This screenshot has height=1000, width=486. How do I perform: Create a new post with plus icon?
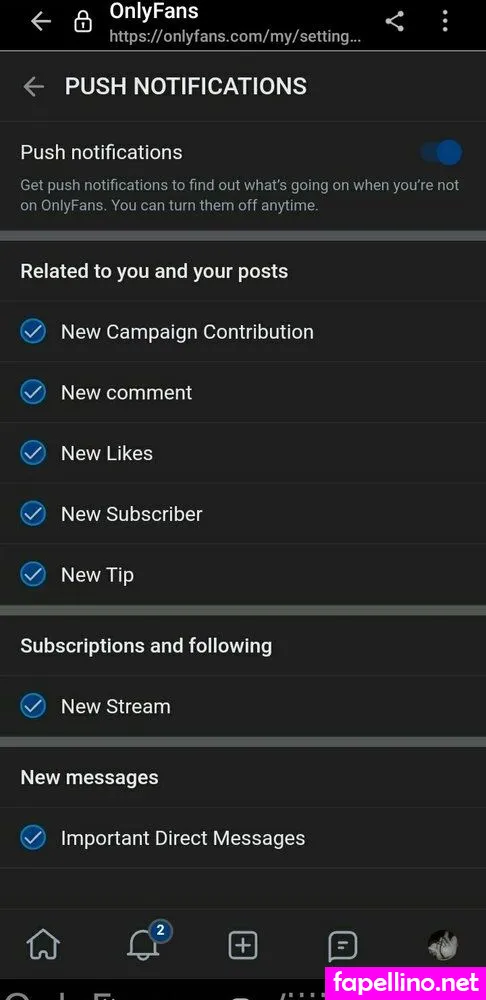point(243,945)
